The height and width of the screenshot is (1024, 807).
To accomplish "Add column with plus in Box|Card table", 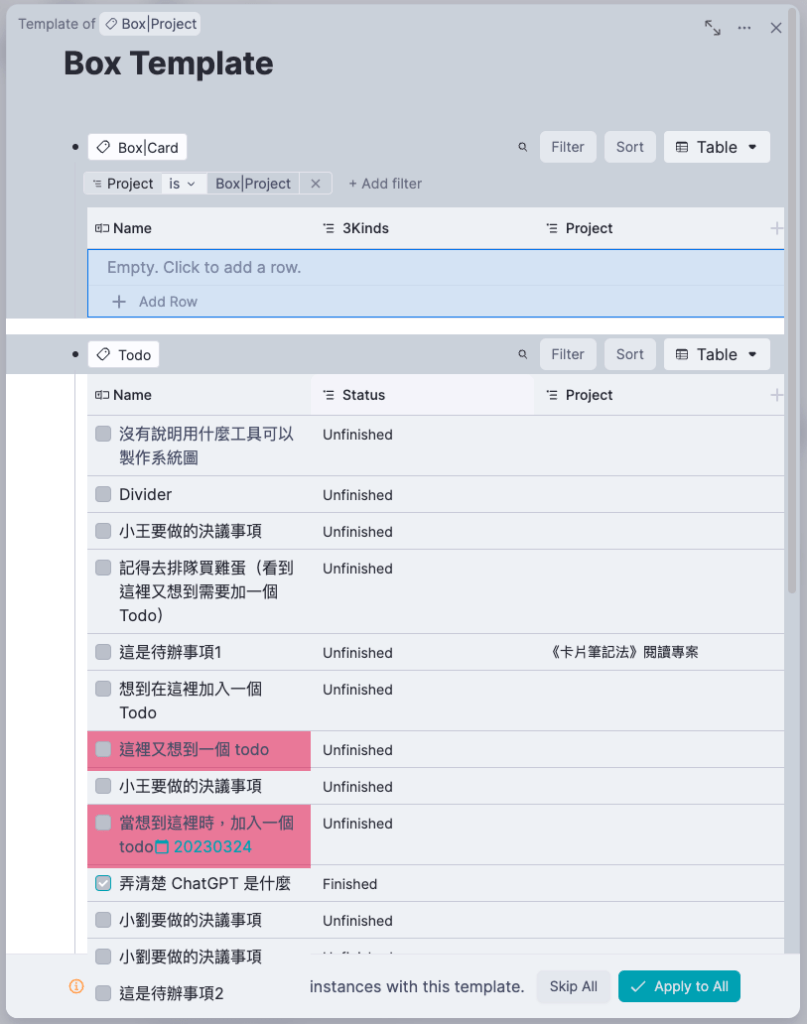I will tap(776, 228).
